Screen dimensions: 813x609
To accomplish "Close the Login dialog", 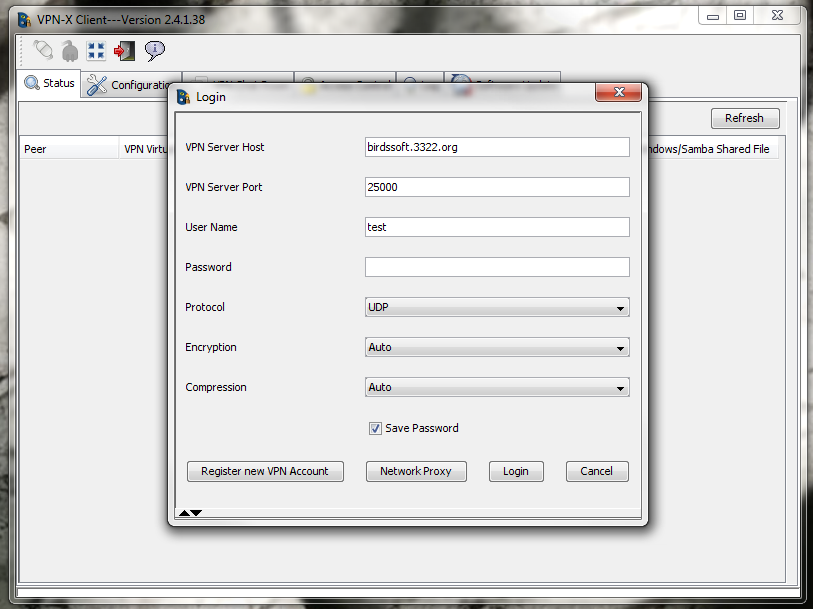I will click(619, 92).
